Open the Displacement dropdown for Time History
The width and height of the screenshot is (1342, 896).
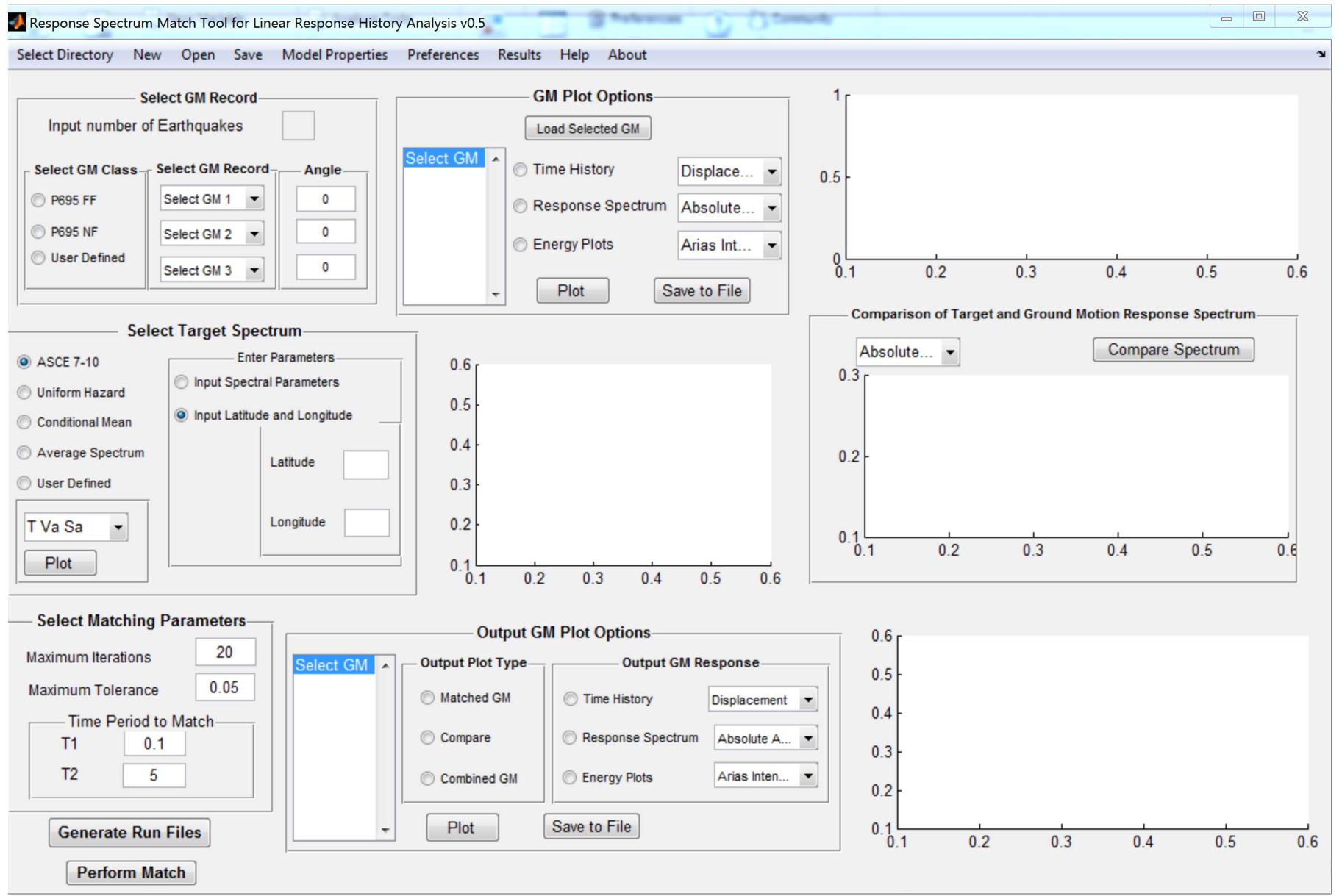pos(728,171)
